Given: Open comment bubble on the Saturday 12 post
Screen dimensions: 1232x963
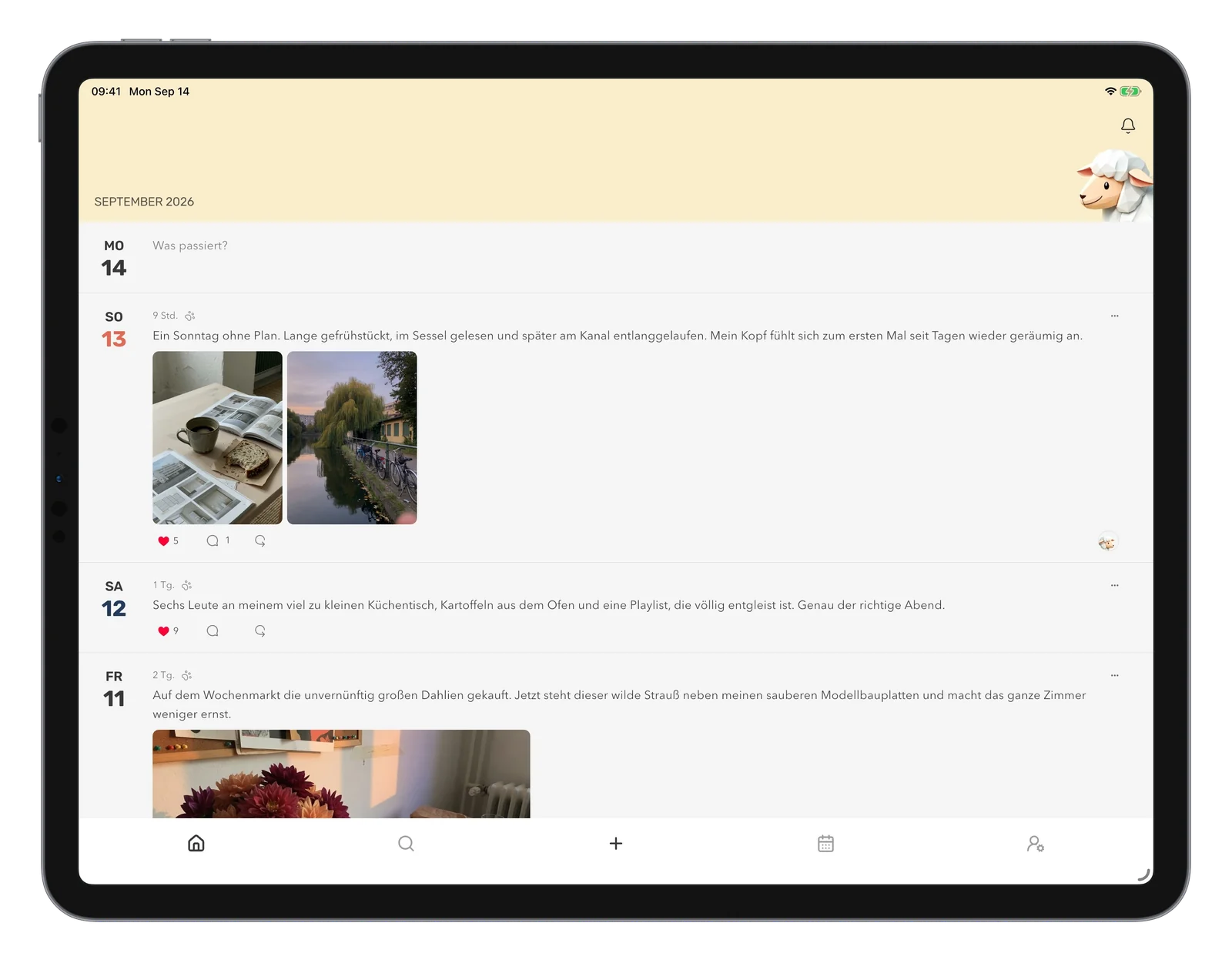Looking at the screenshot, I should (x=213, y=630).
